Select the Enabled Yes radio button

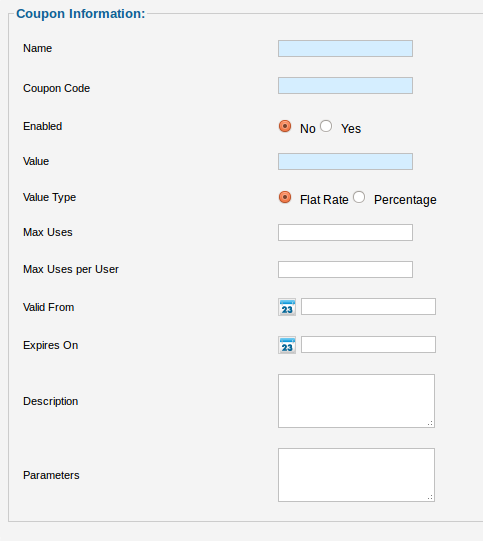(326, 126)
